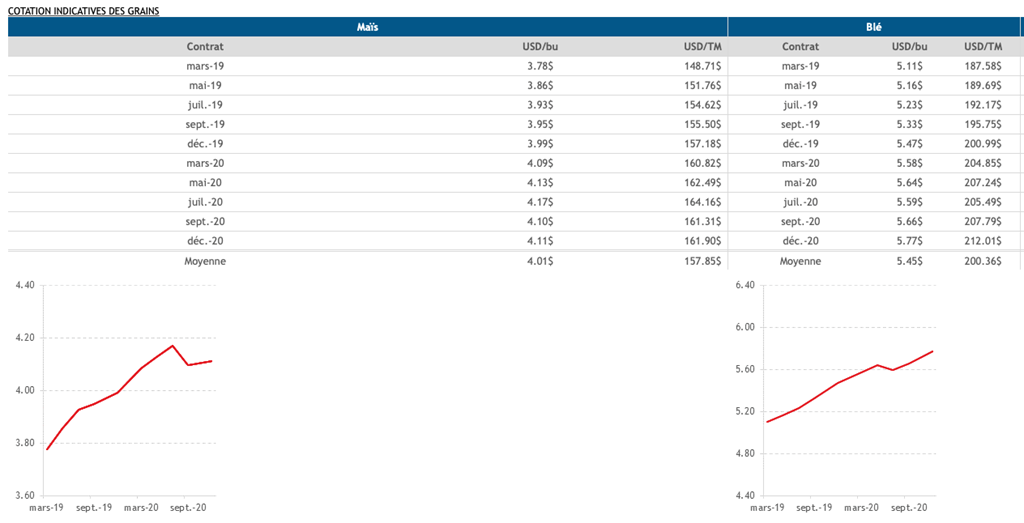Select the 148.71$ cell in Maïs table
The width and height of the screenshot is (1024, 523).
point(702,66)
